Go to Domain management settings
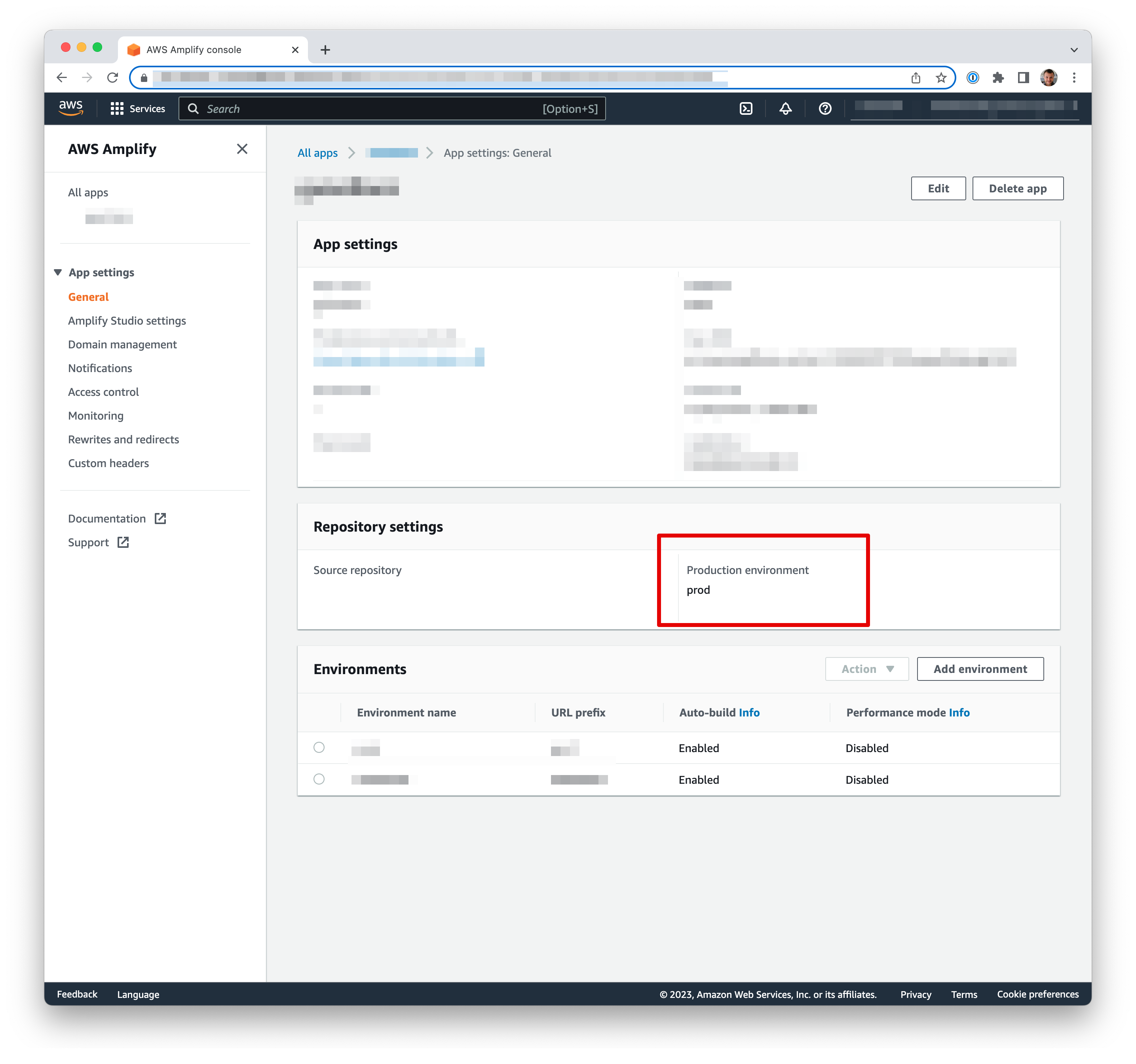Screen dimensions: 1136x1064 click(122, 344)
